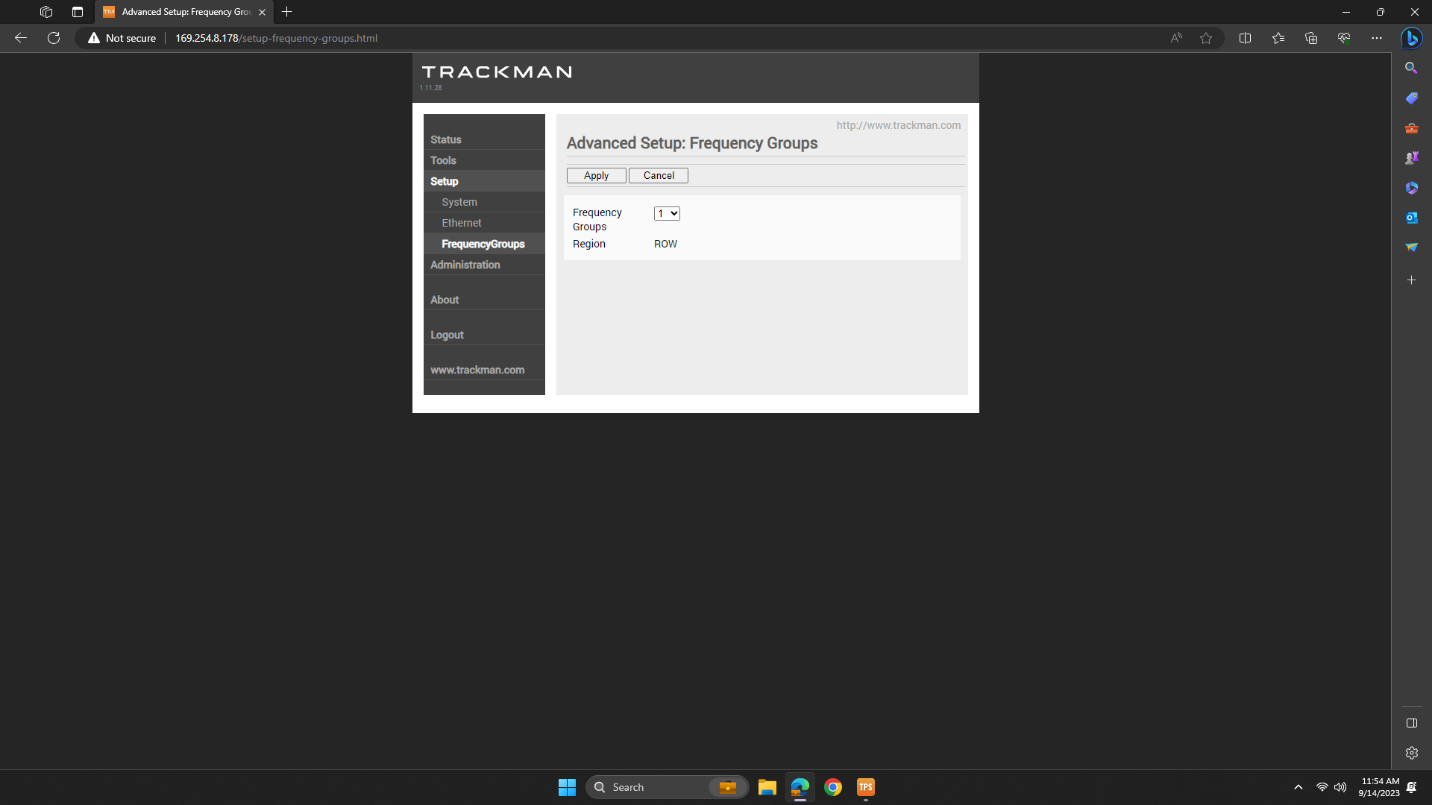Expand hidden icons in the system tray

coord(1298,787)
